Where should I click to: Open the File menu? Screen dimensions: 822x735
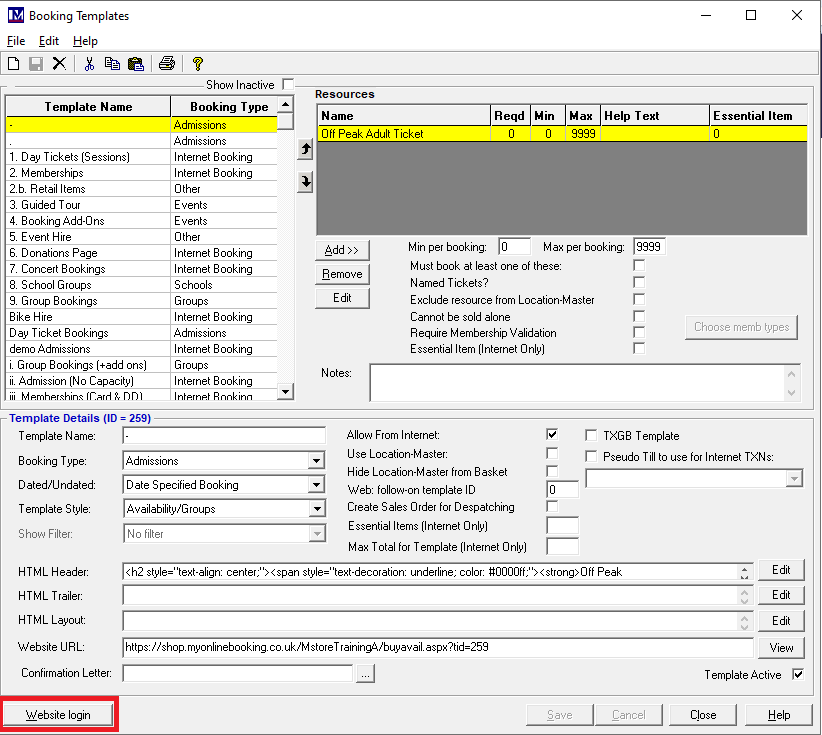click(16, 41)
